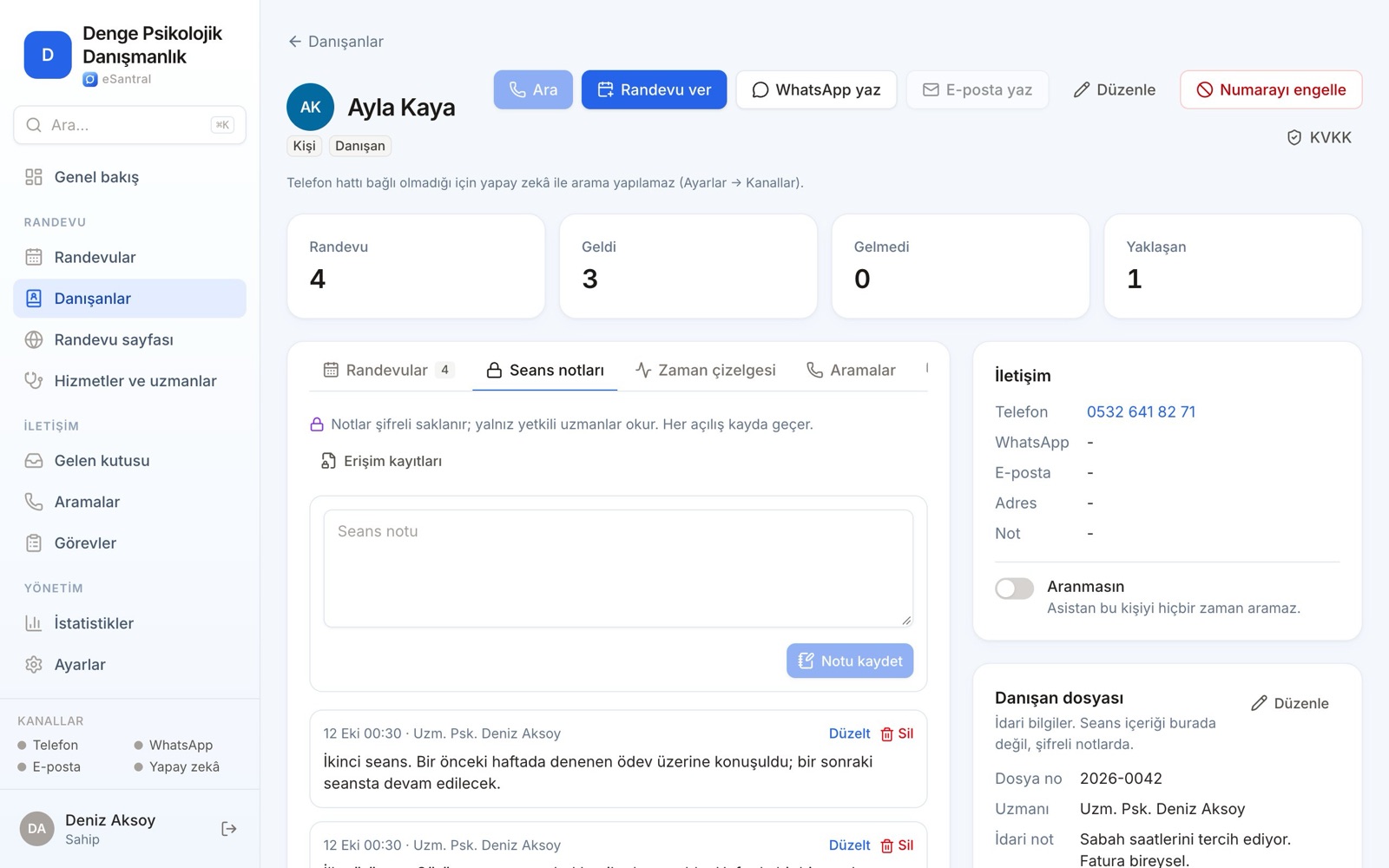Click the Numarayı engelle button
The height and width of the screenshot is (868, 1389).
point(1271,89)
